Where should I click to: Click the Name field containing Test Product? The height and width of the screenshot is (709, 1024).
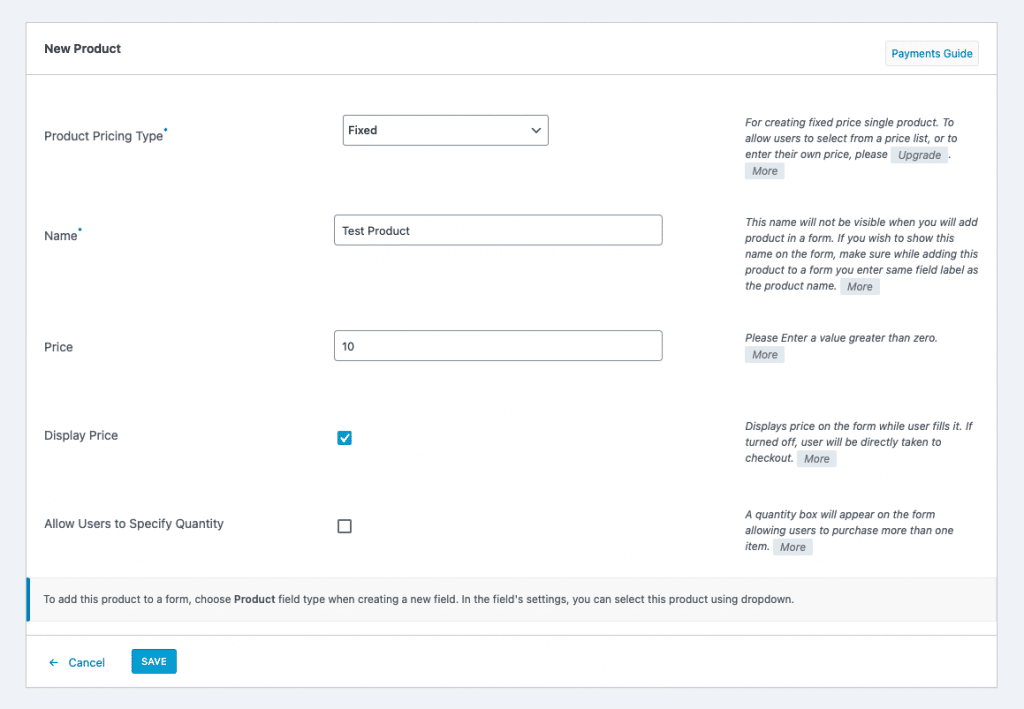tap(498, 229)
